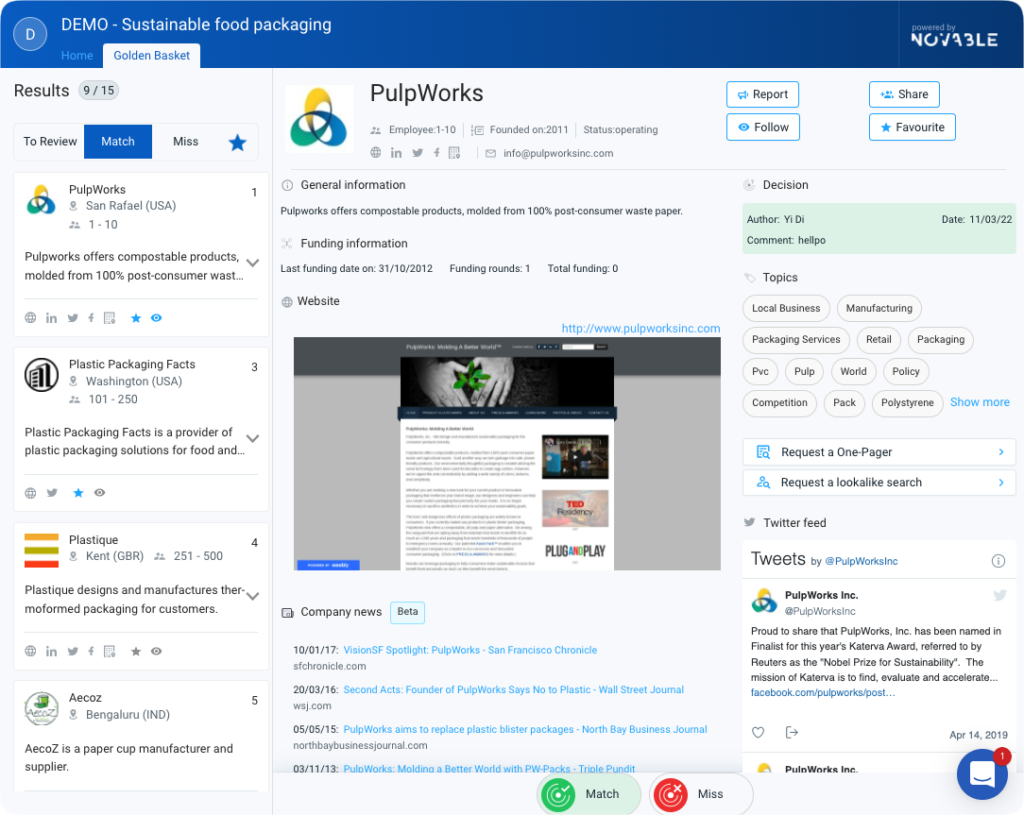Screen dimensions: 1024x815
Task: Click the Beta badge beside Company news
Action: coord(408,612)
